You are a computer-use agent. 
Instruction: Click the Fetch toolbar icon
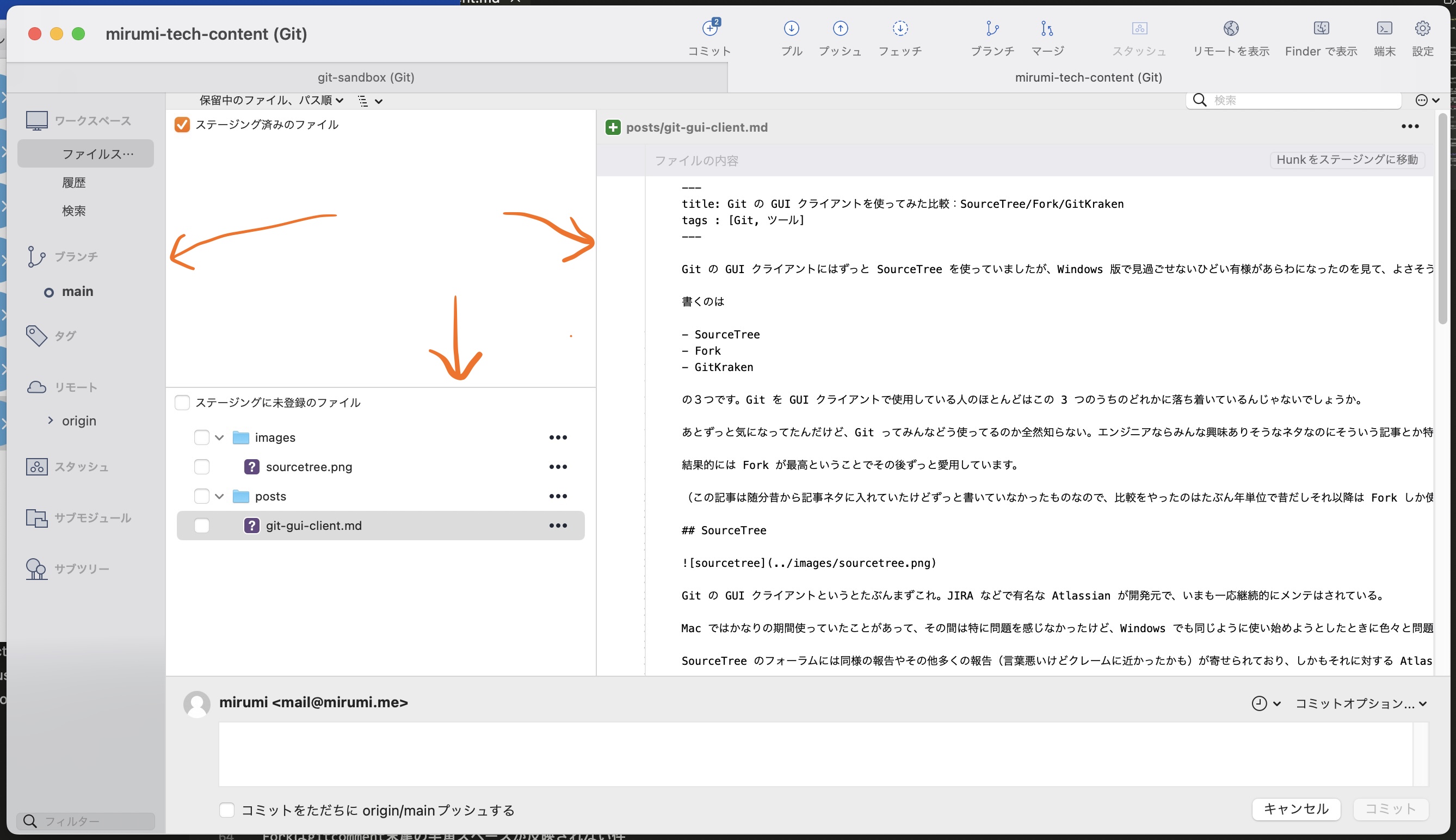coord(900,29)
